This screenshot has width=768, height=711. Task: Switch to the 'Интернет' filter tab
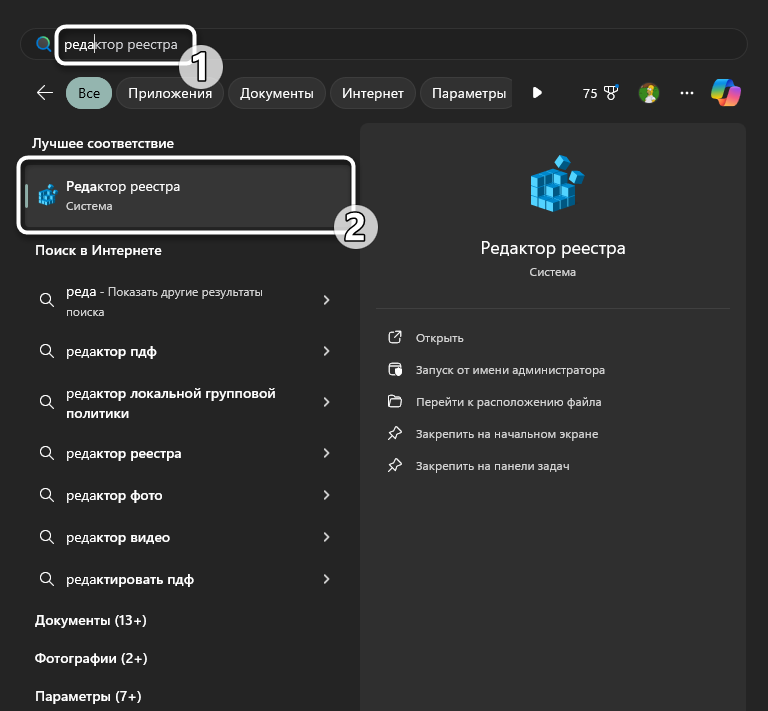coord(373,93)
